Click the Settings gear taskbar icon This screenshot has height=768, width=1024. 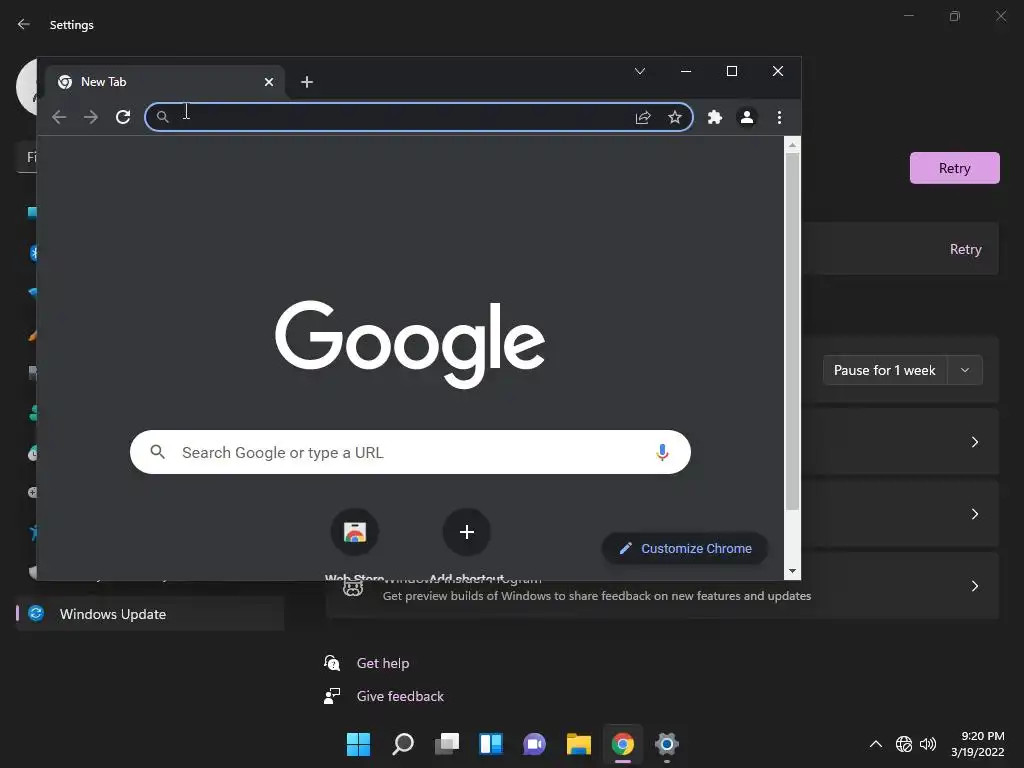(667, 744)
